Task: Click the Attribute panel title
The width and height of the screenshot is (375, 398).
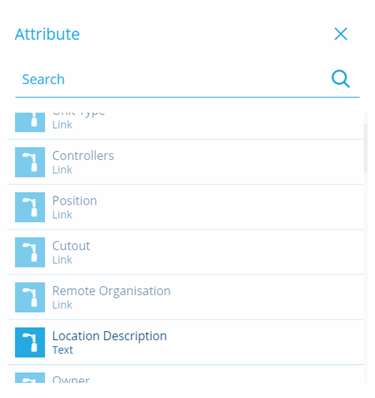Action: [x=47, y=34]
